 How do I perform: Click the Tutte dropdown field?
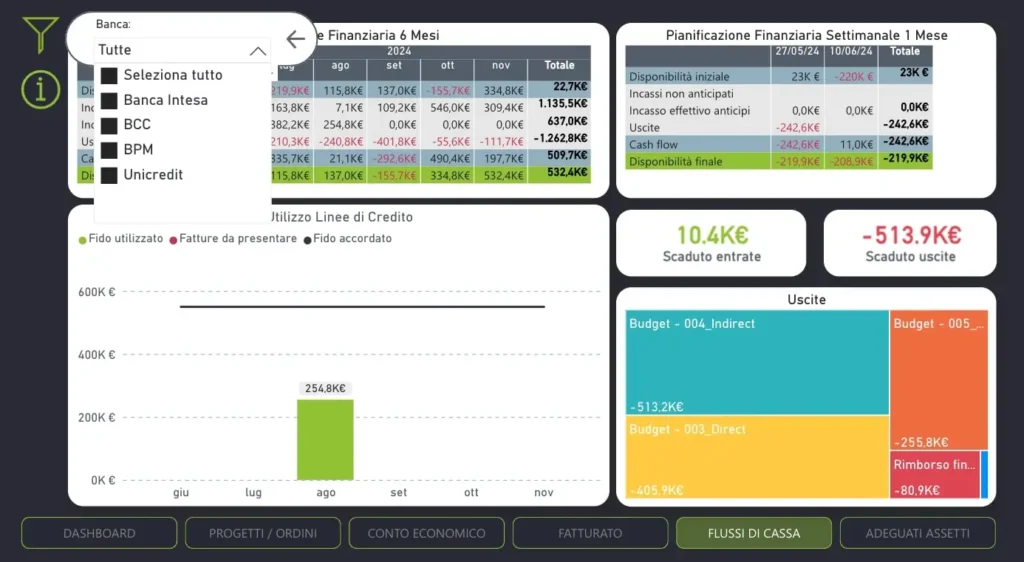(182, 50)
